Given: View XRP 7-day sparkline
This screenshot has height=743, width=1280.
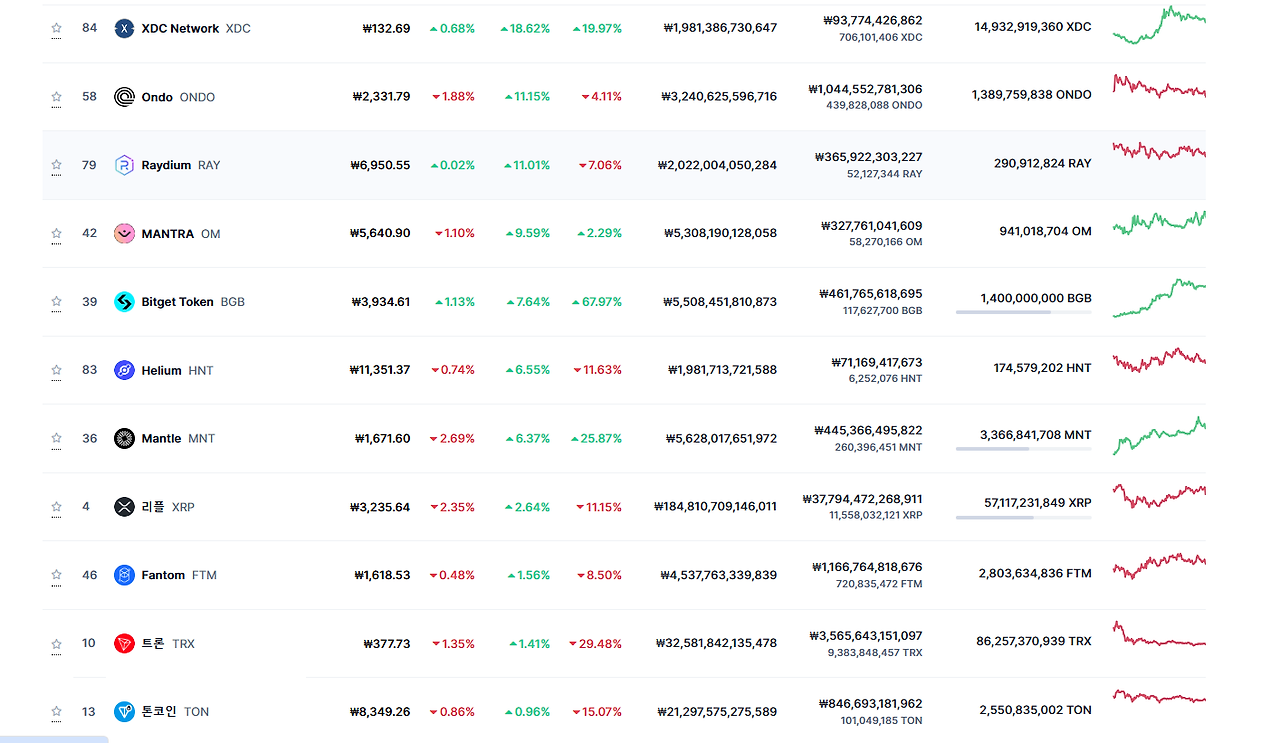Looking at the screenshot, I should point(1159,495).
